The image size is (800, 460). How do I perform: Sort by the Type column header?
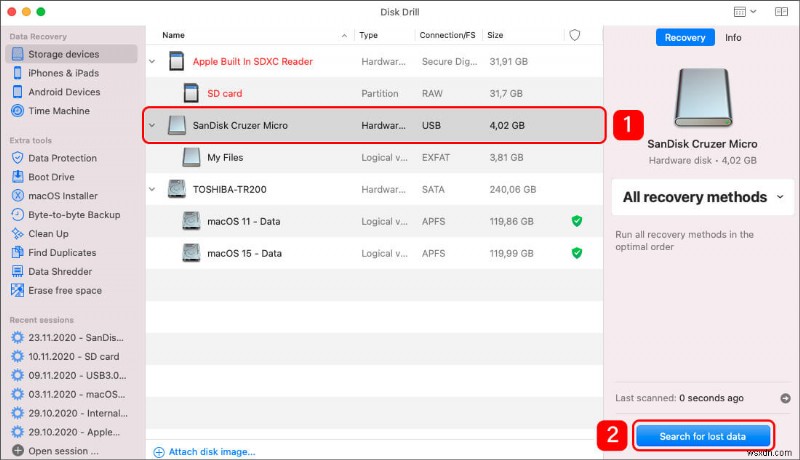368,35
